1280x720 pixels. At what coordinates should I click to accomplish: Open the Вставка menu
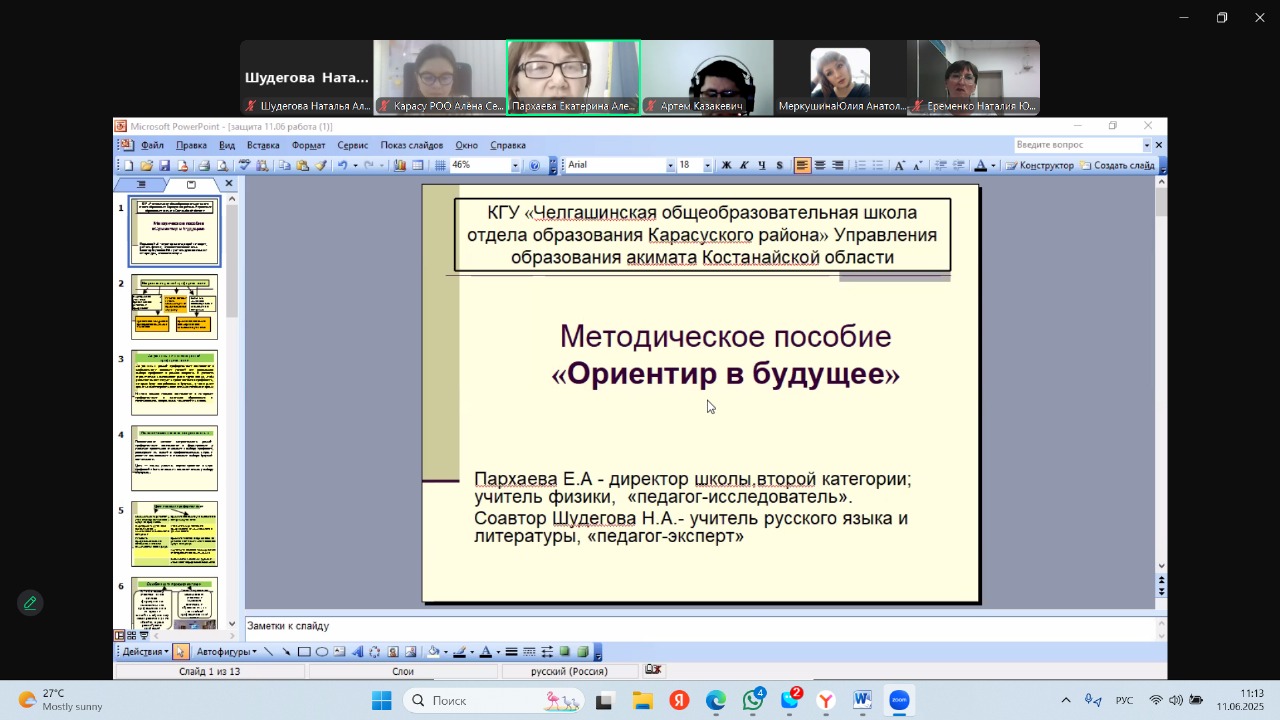click(263, 145)
